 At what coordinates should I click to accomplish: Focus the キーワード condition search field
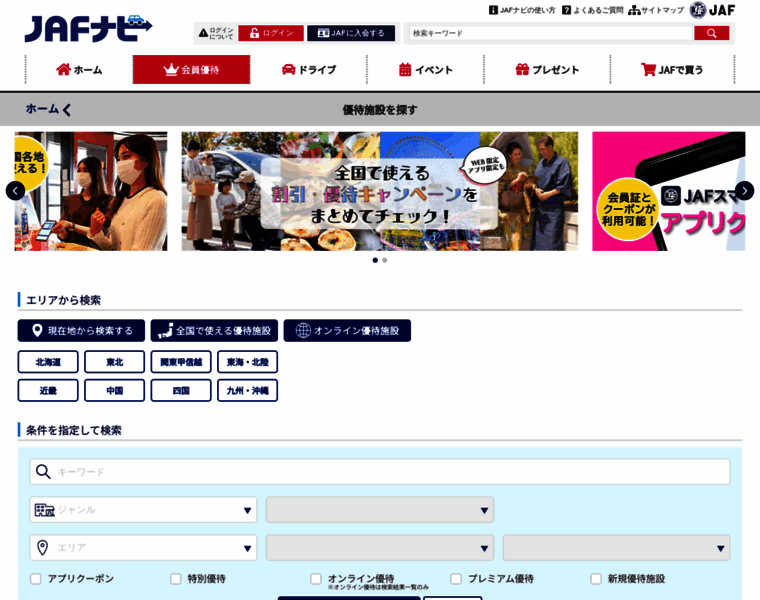[x=380, y=472]
